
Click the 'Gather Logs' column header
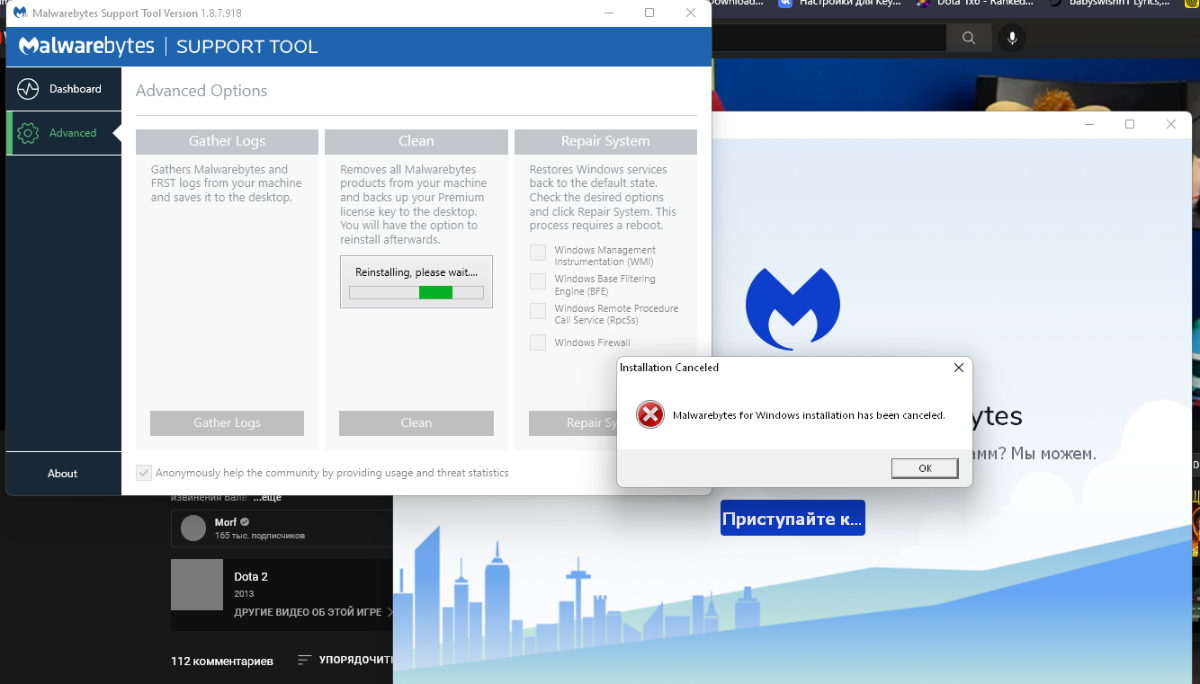[227, 141]
